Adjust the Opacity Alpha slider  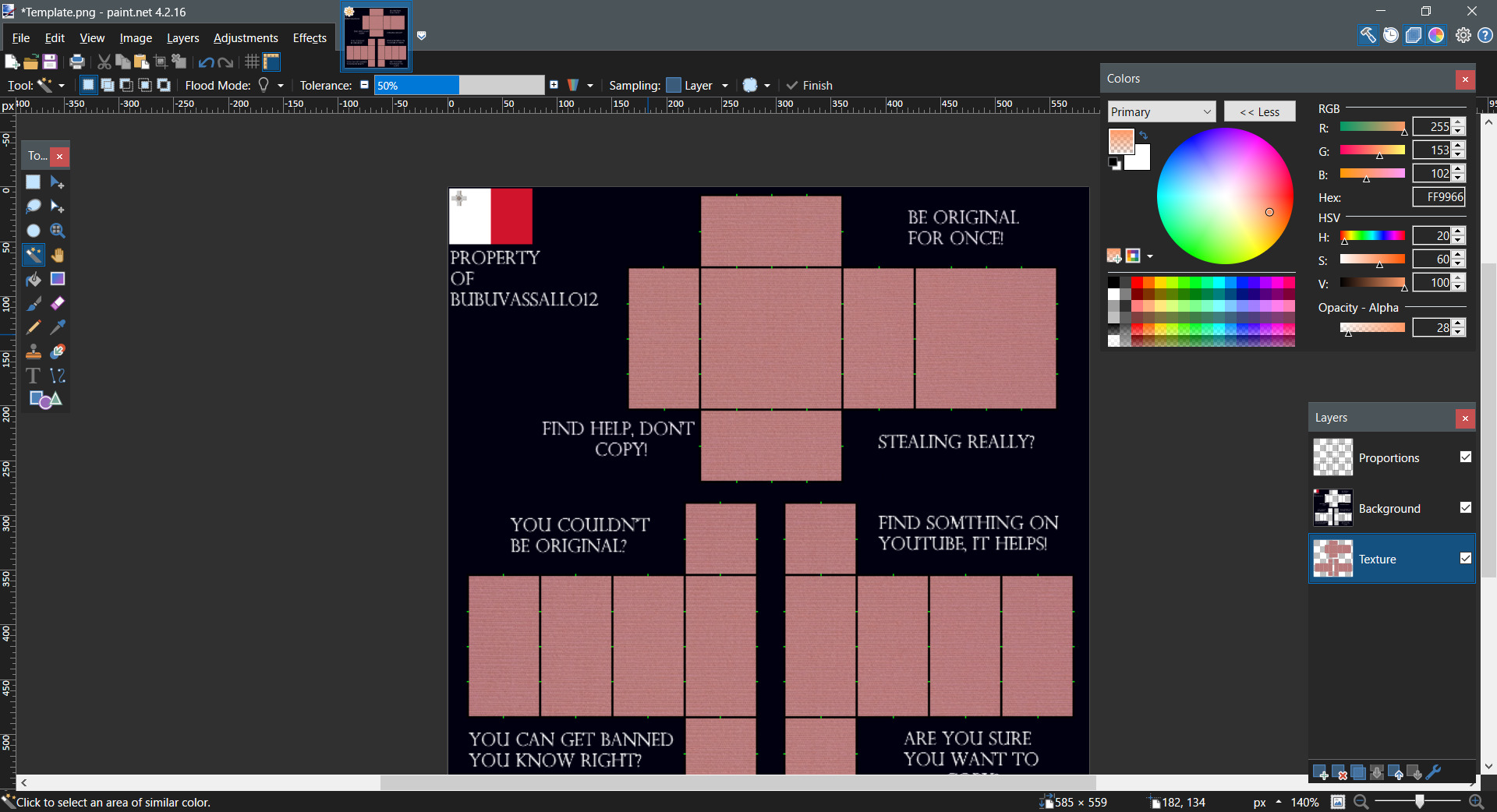pyautogui.click(x=1372, y=328)
